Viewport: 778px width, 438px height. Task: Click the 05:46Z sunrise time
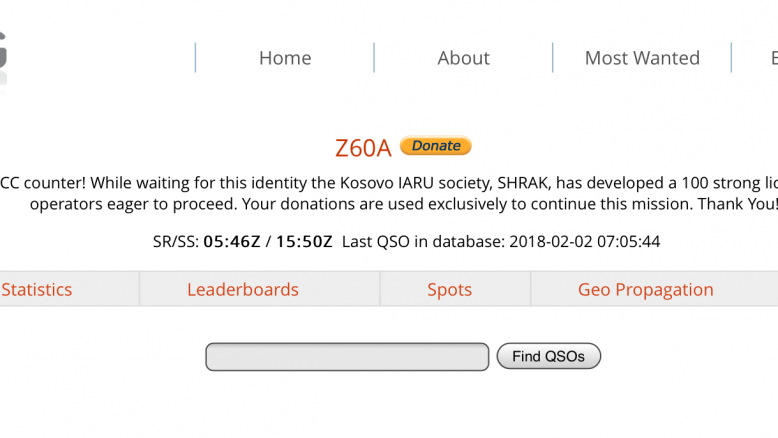click(x=232, y=242)
